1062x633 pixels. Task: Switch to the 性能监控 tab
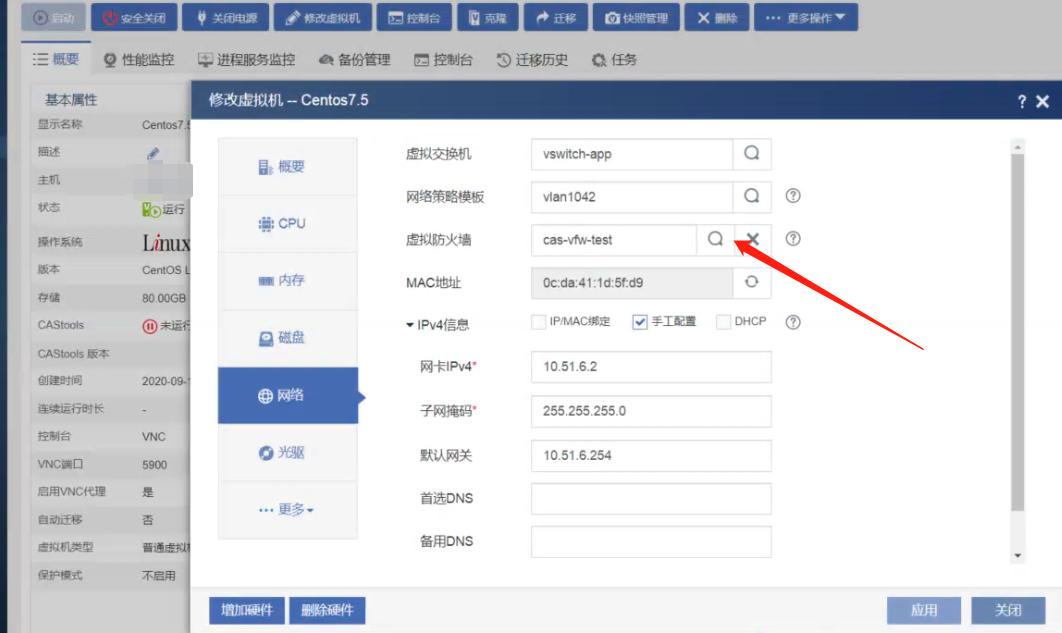tap(139, 60)
